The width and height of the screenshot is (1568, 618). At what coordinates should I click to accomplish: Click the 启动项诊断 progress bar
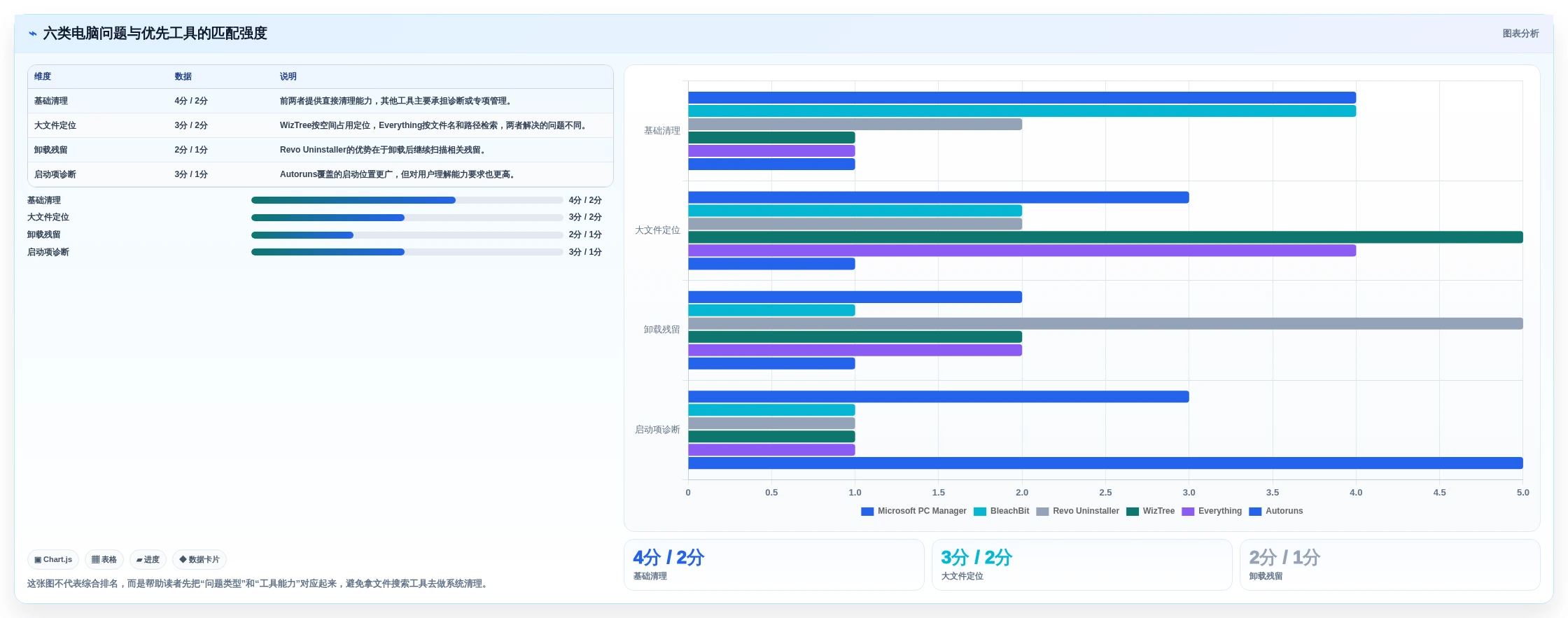(x=407, y=252)
